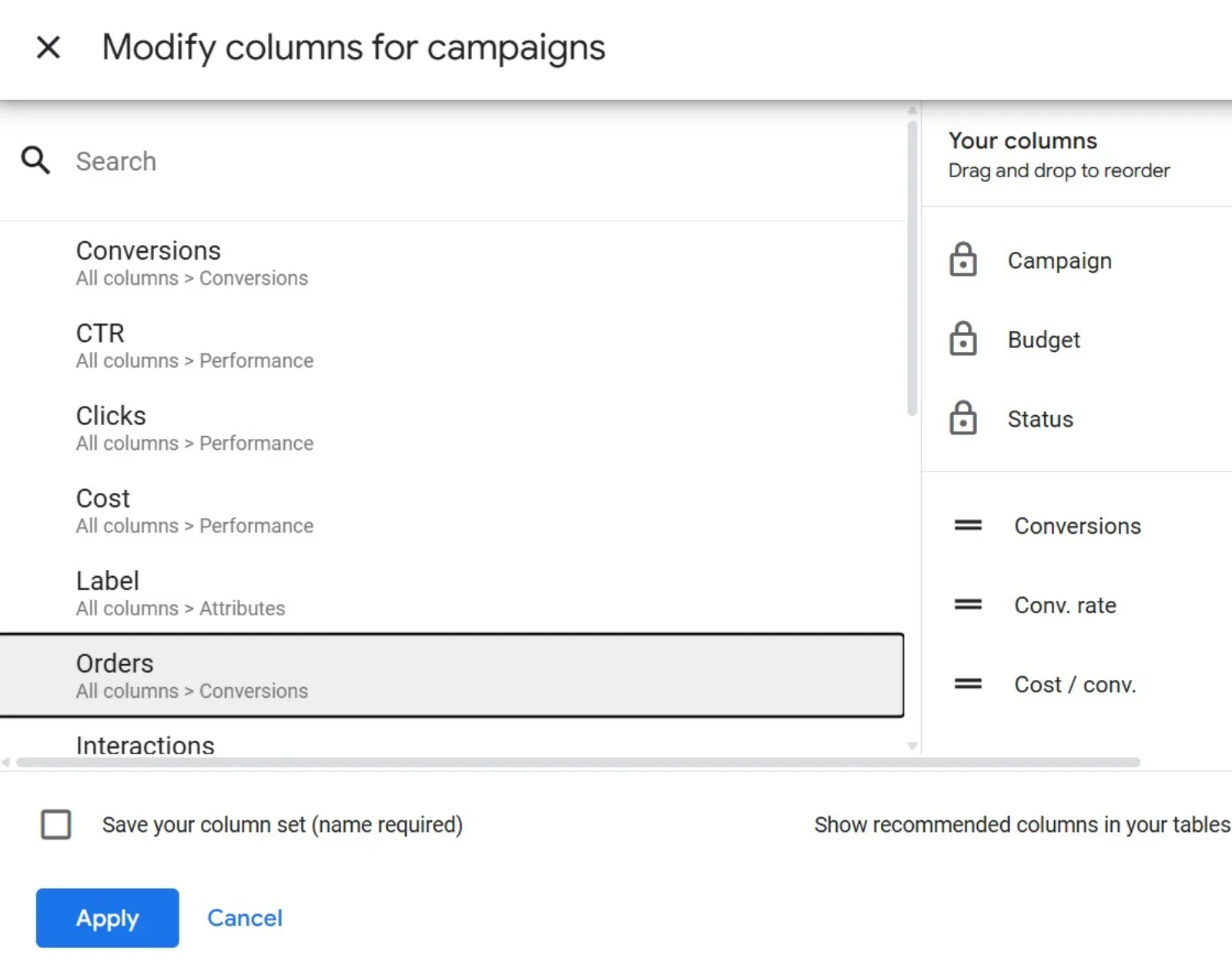The height and width of the screenshot is (962, 1232).
Task: Add the Cost performance column
Action: [451, 511]
